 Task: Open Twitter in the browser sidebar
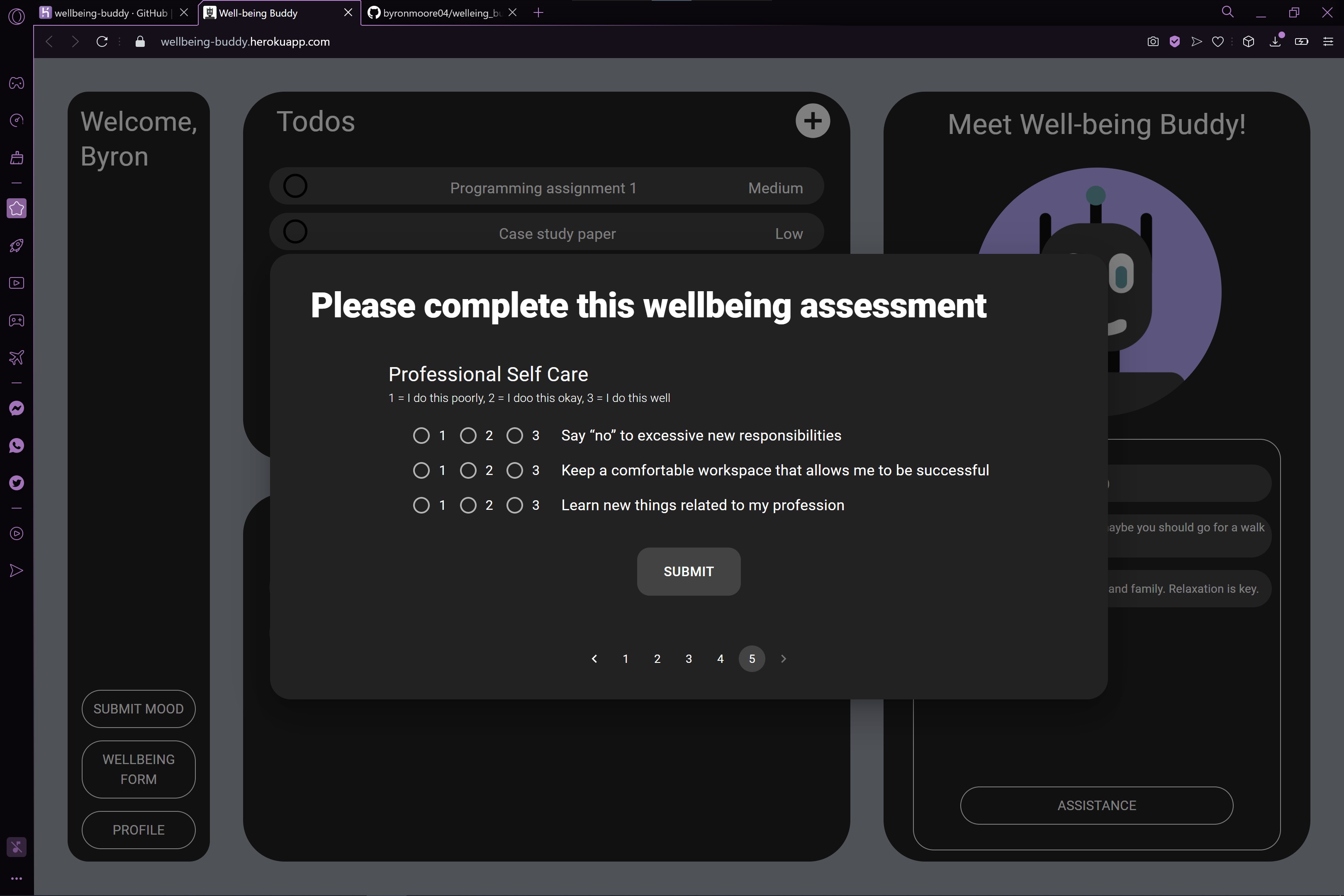(17, 483)
